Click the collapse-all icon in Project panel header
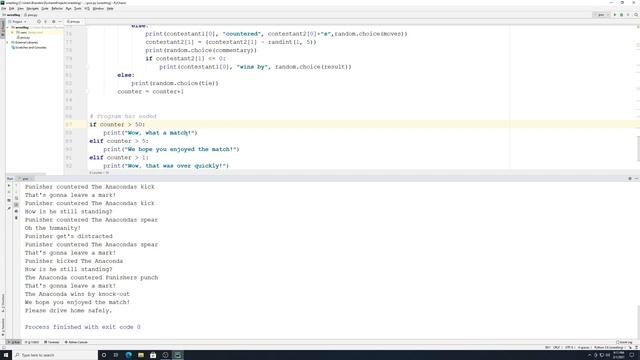The image size is (640, 360). click(x=45, y=22)
